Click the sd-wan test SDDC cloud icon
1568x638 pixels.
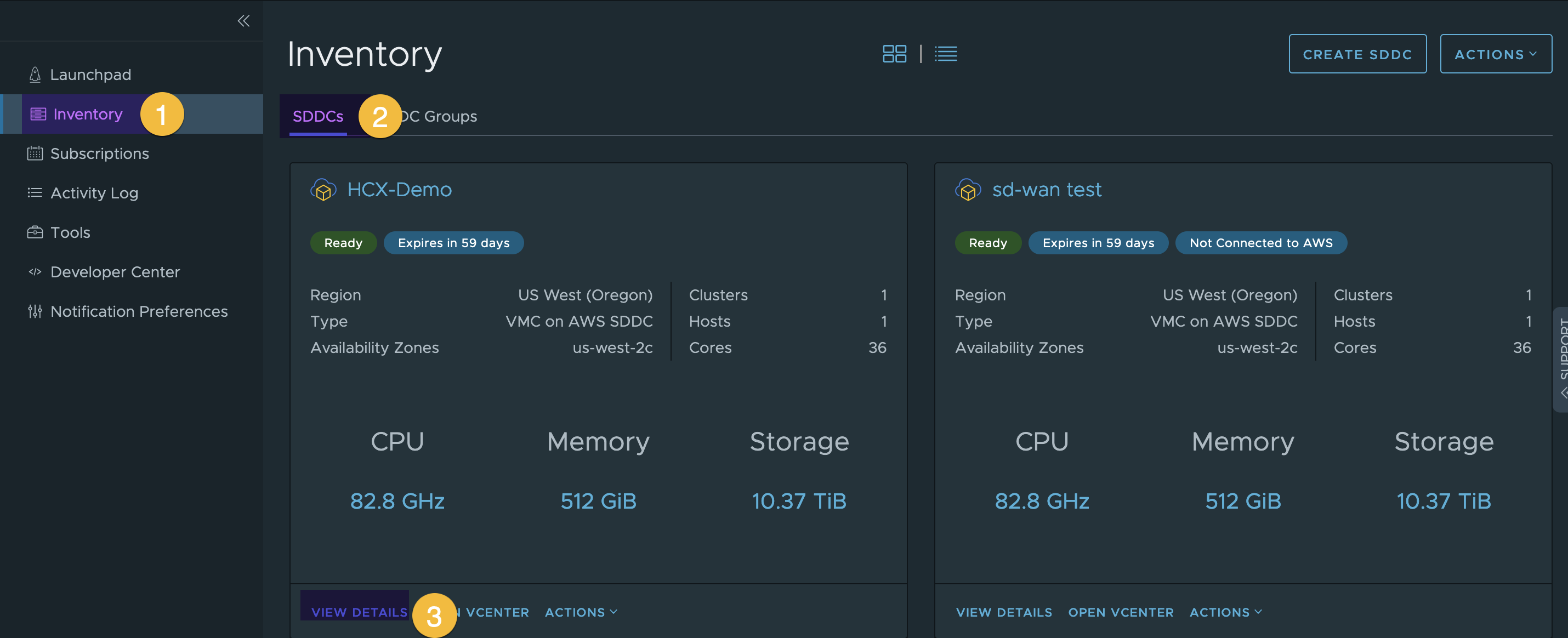(968, 190)
